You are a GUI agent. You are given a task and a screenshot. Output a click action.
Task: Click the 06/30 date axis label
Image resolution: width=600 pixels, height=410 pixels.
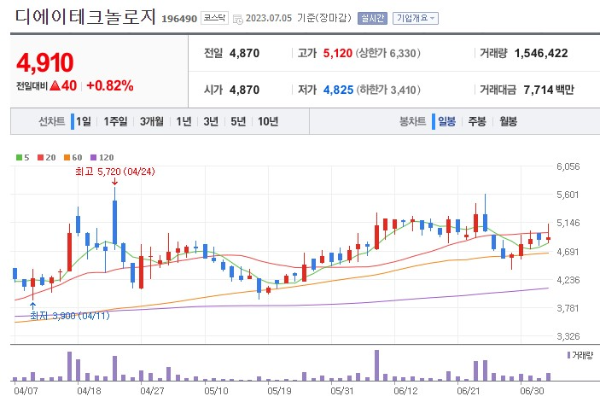(x=532, y=391)
